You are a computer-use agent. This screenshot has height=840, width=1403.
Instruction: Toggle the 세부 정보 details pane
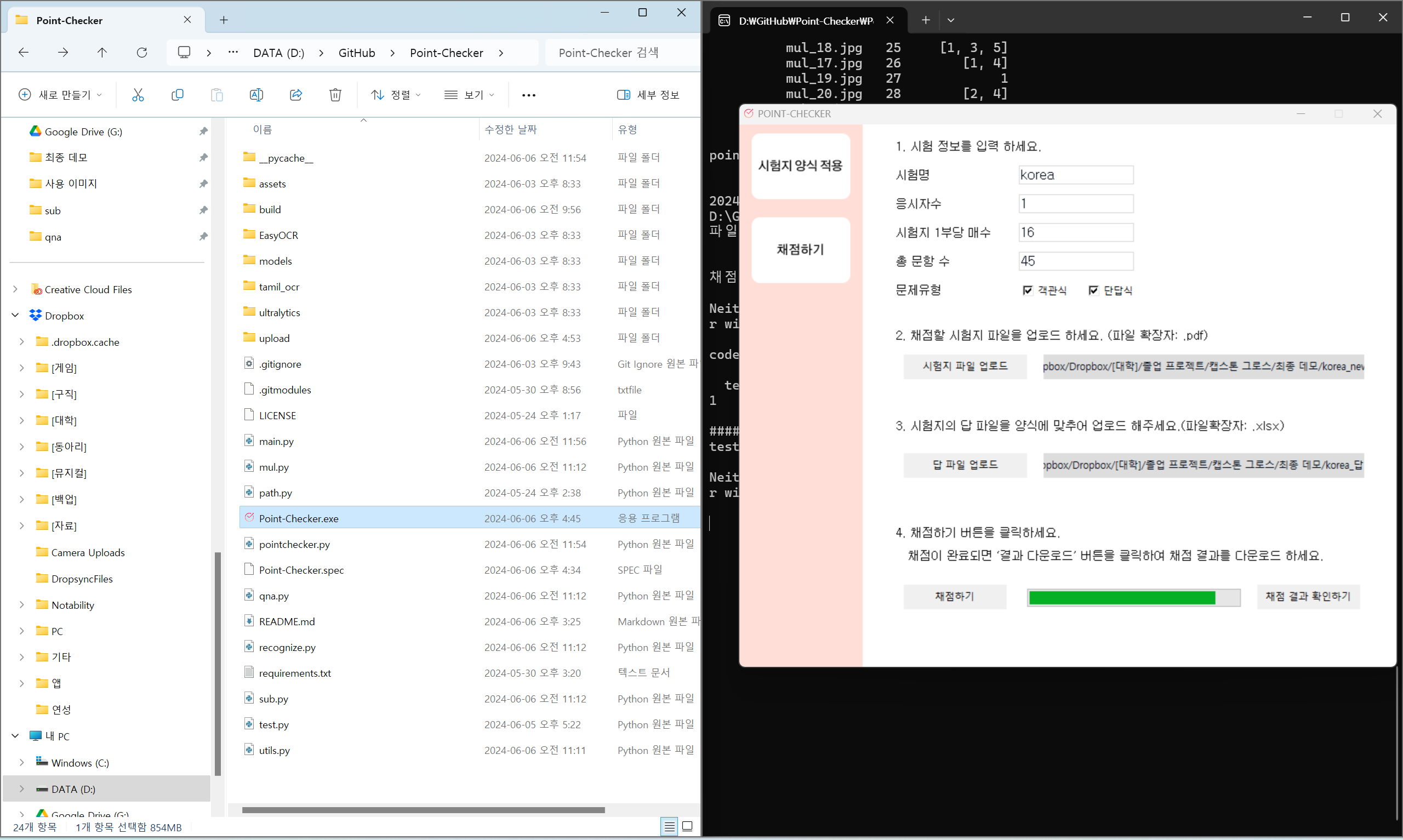tap(648, 95)
